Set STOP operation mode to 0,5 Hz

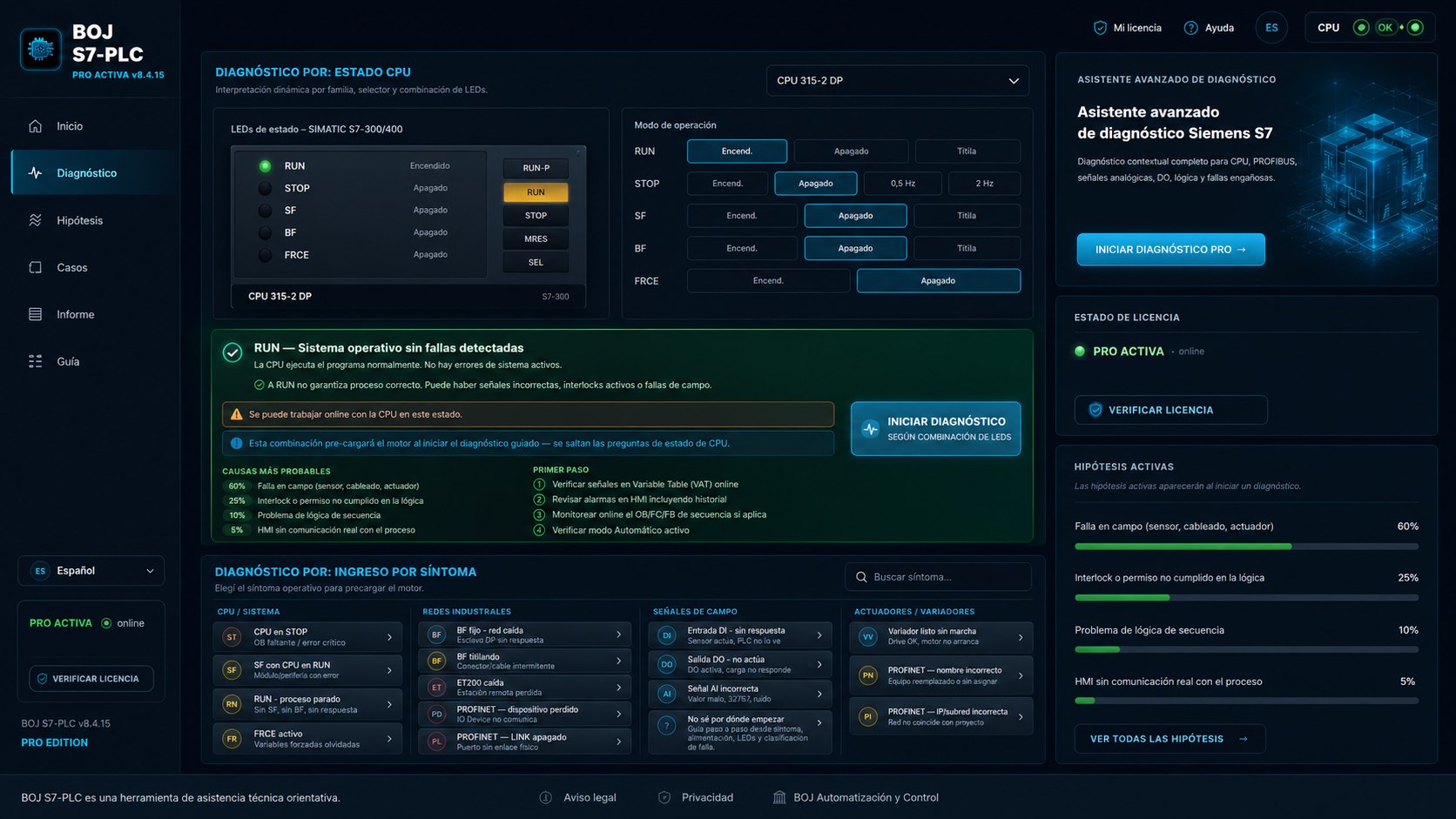(x=902, y=184)
